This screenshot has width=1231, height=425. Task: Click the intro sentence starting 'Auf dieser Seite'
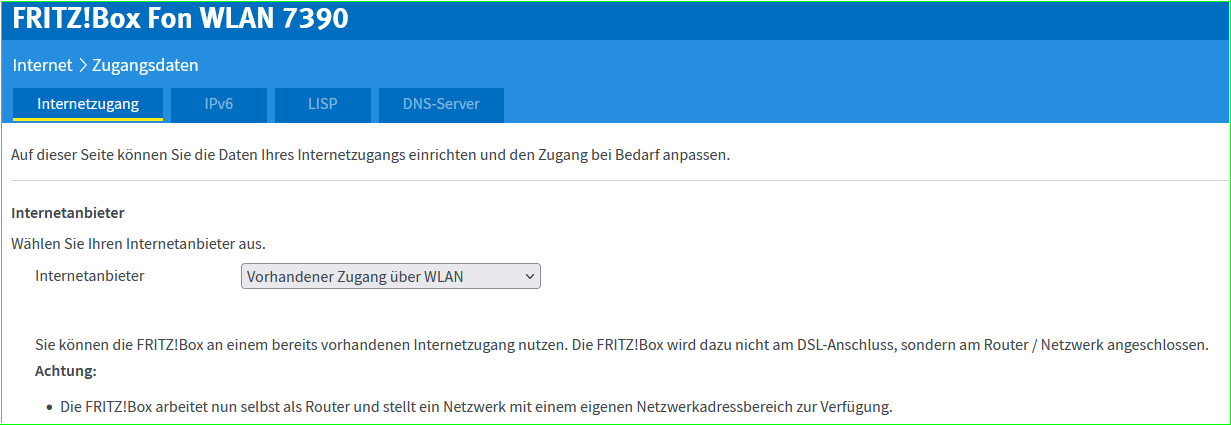coord(371,156)
